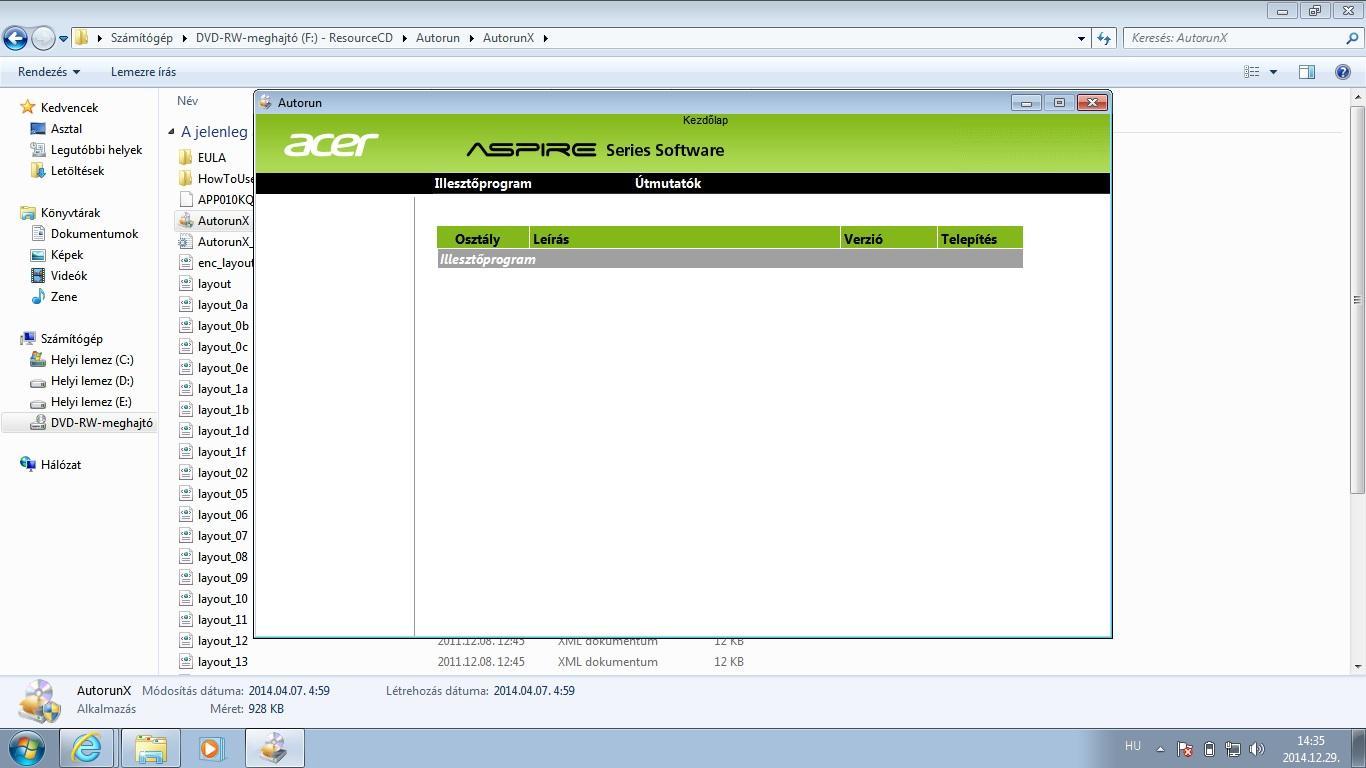
Task: Open the view options dropdown arrow
Action: (x=1273, y=72)
